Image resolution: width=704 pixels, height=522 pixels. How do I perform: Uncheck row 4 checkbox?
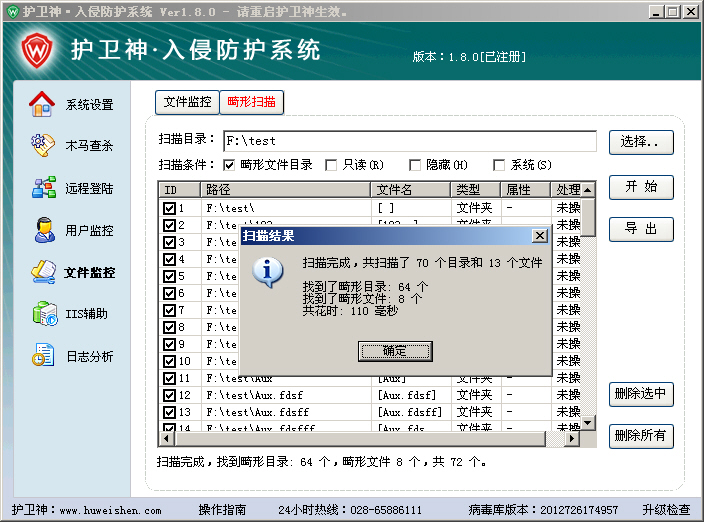pos(169,259)
